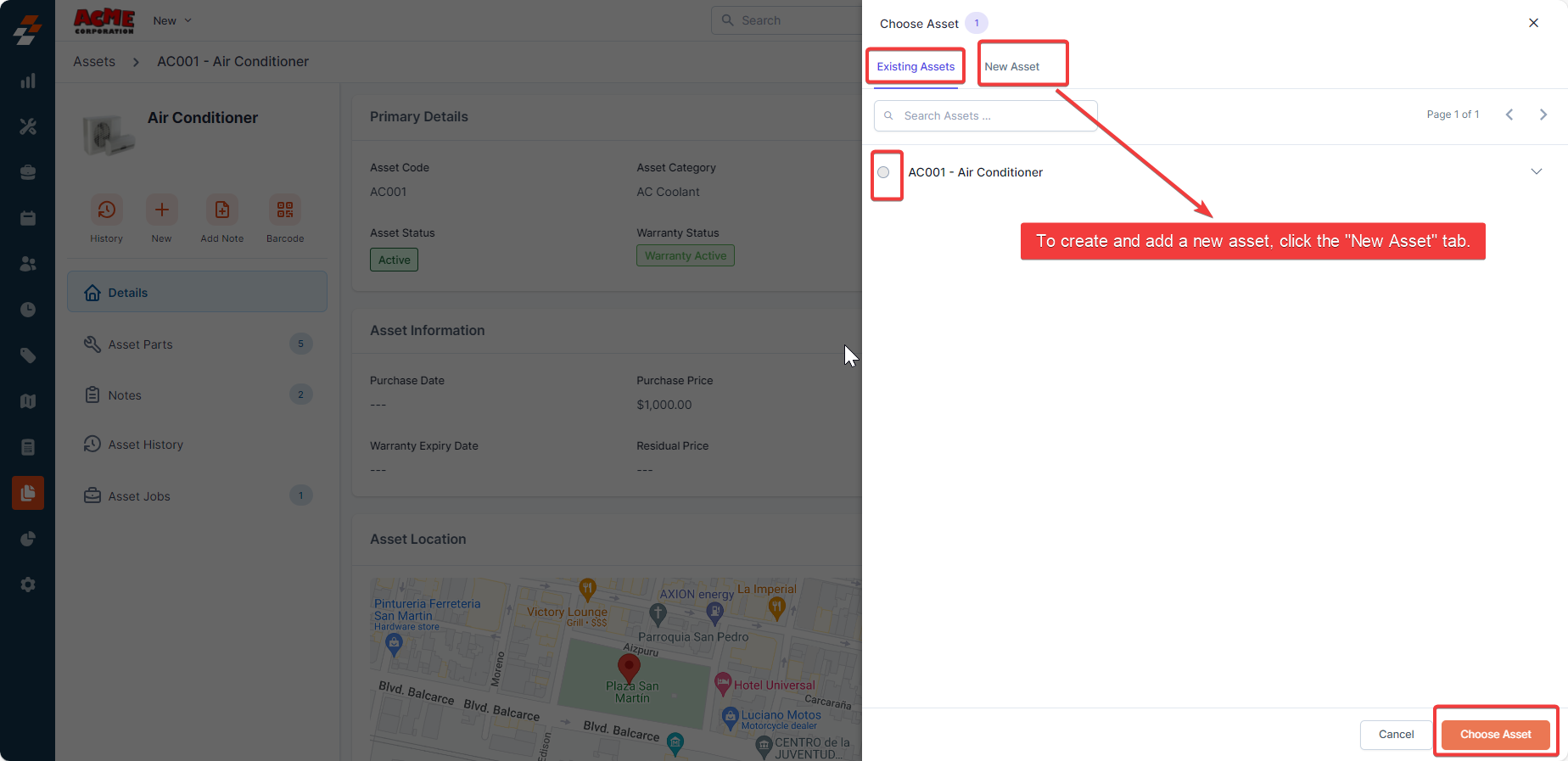This screenshot has width=1568, height=761.
Task: Click the Warranty Active badge
Action: [x=686, y=255]
